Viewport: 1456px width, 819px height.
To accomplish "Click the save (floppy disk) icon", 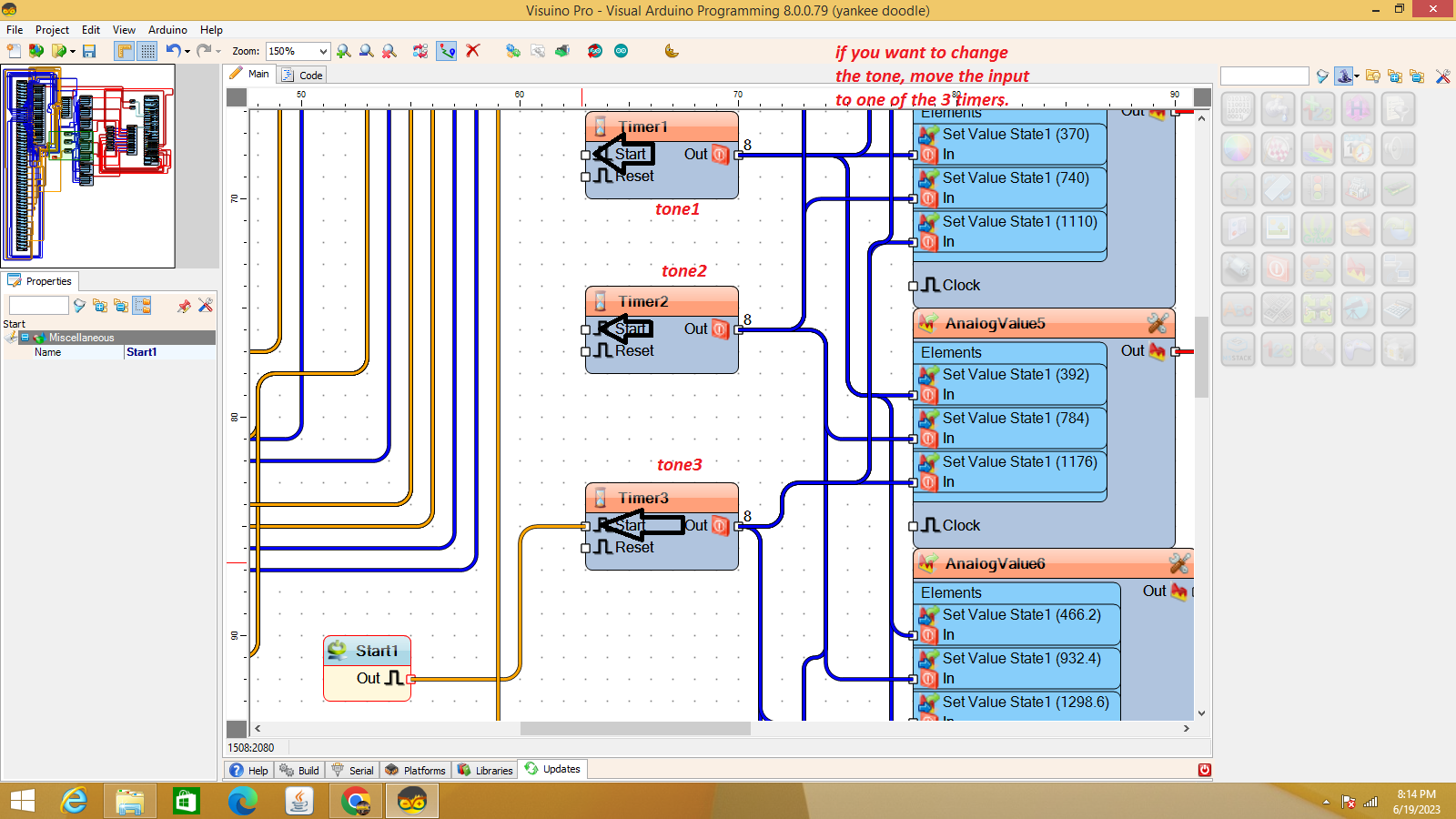I will pos(89,51).
